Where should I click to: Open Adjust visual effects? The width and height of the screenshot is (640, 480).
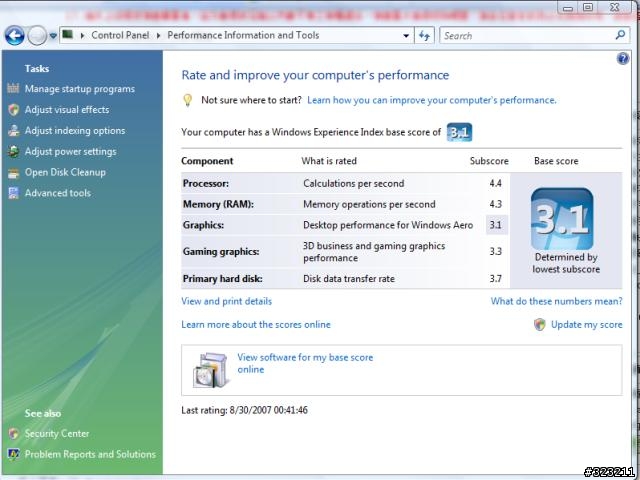(x=67, y=110)
